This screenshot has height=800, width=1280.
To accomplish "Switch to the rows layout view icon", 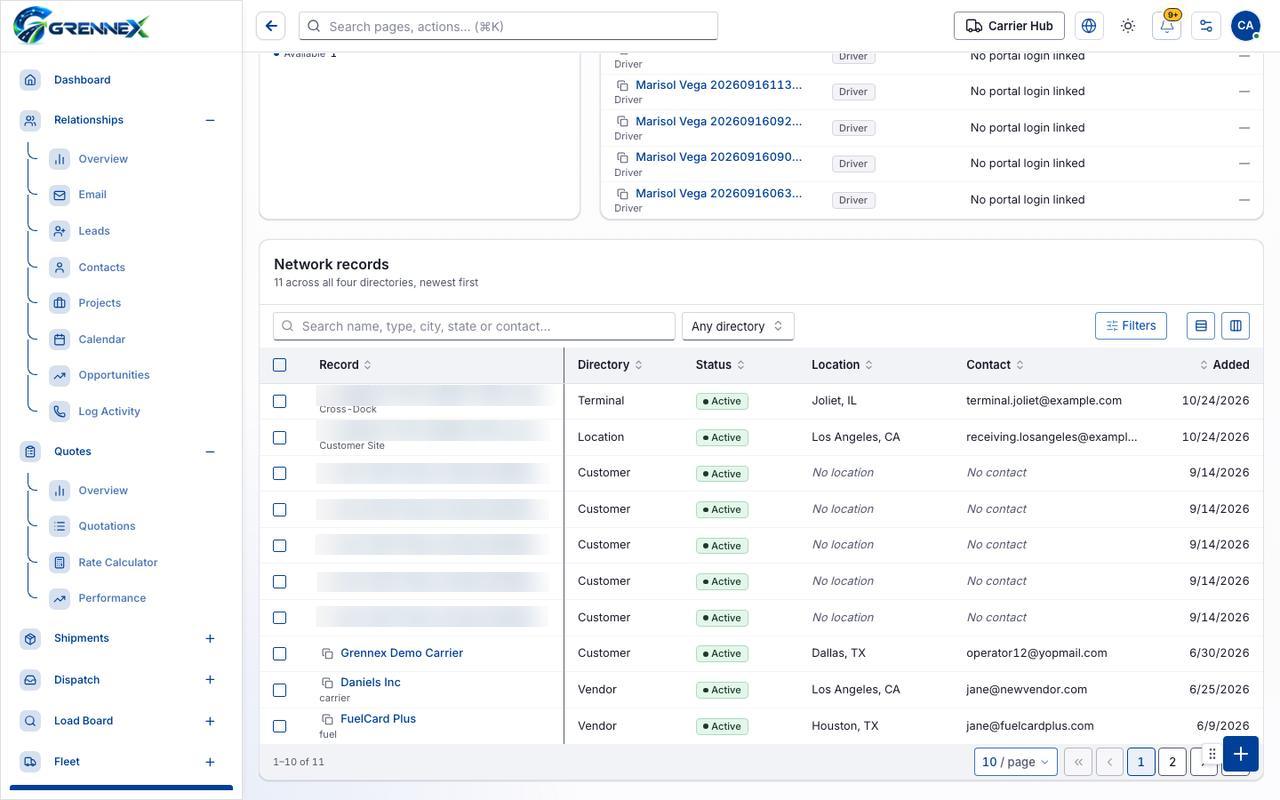I will click(x=1201, y=326).
